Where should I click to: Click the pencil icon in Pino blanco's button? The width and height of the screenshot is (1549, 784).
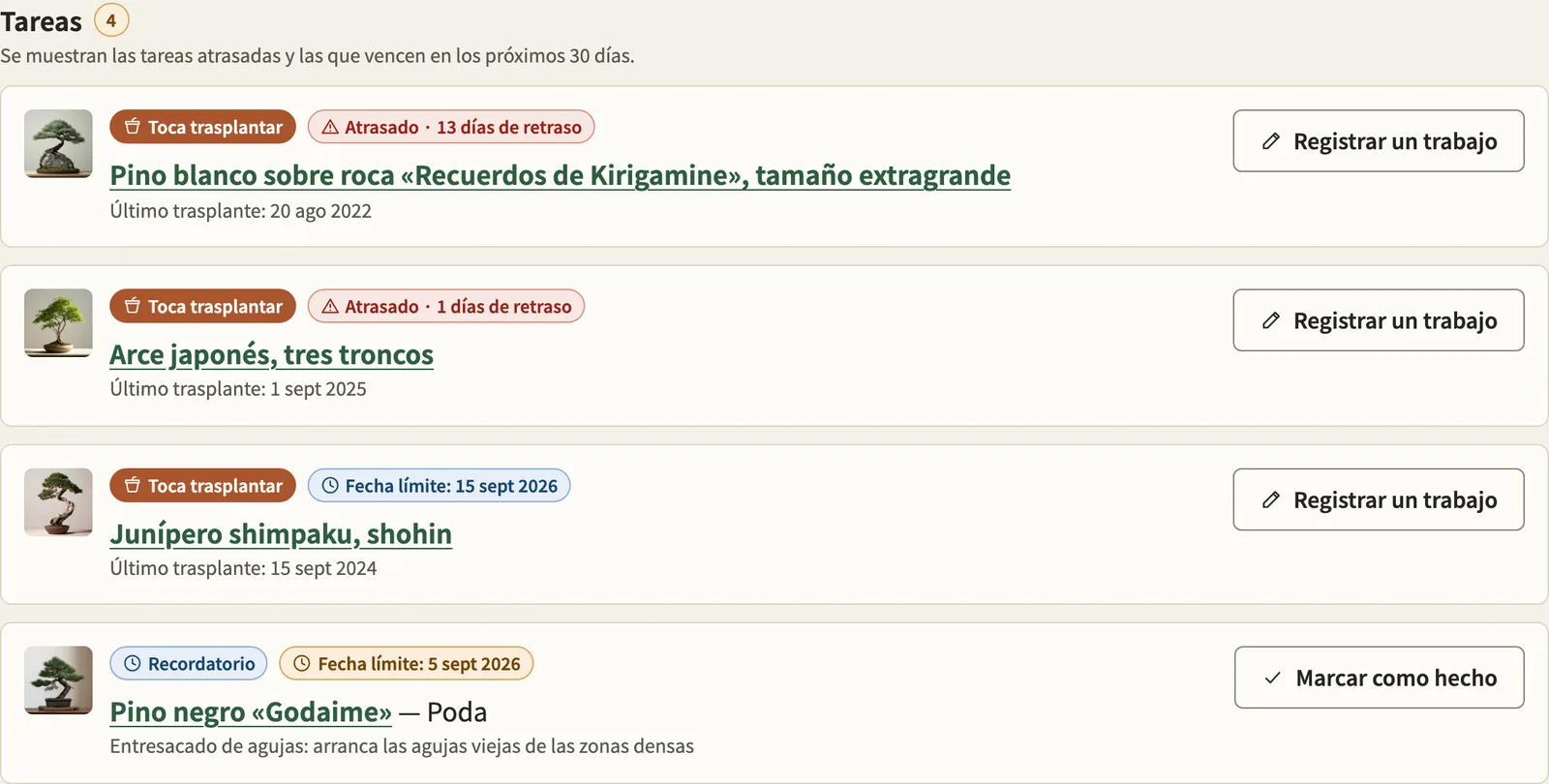point(1271,141)
